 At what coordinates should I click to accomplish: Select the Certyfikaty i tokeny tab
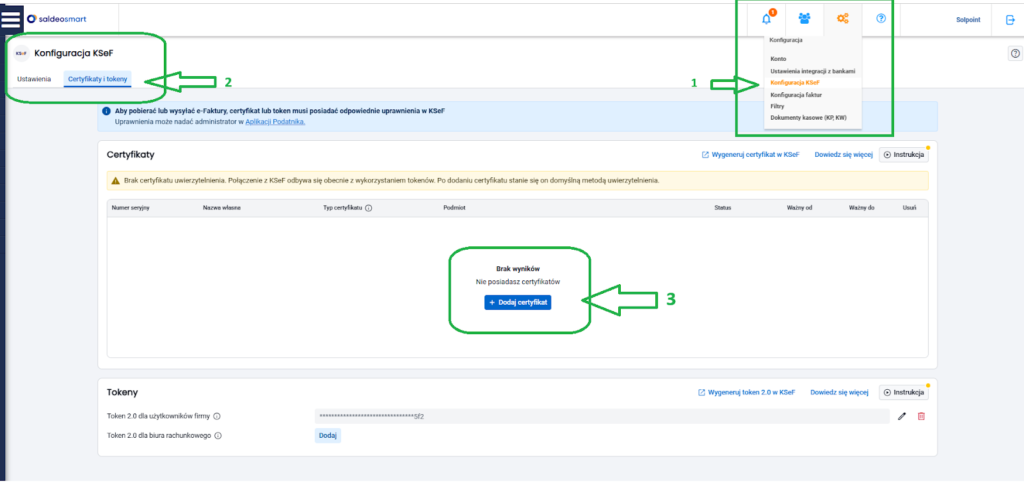pos(98,78)
